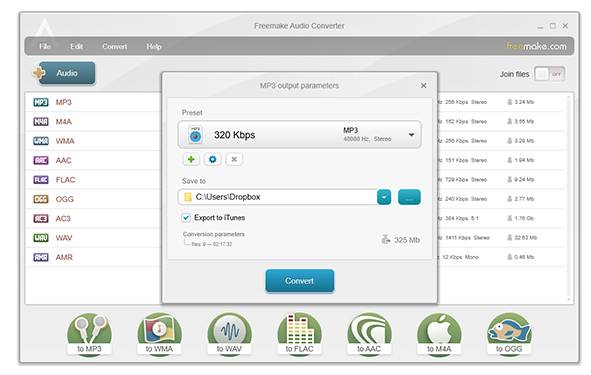
Task: Click the FLAC format badge in file list
Action: point(41,180)
